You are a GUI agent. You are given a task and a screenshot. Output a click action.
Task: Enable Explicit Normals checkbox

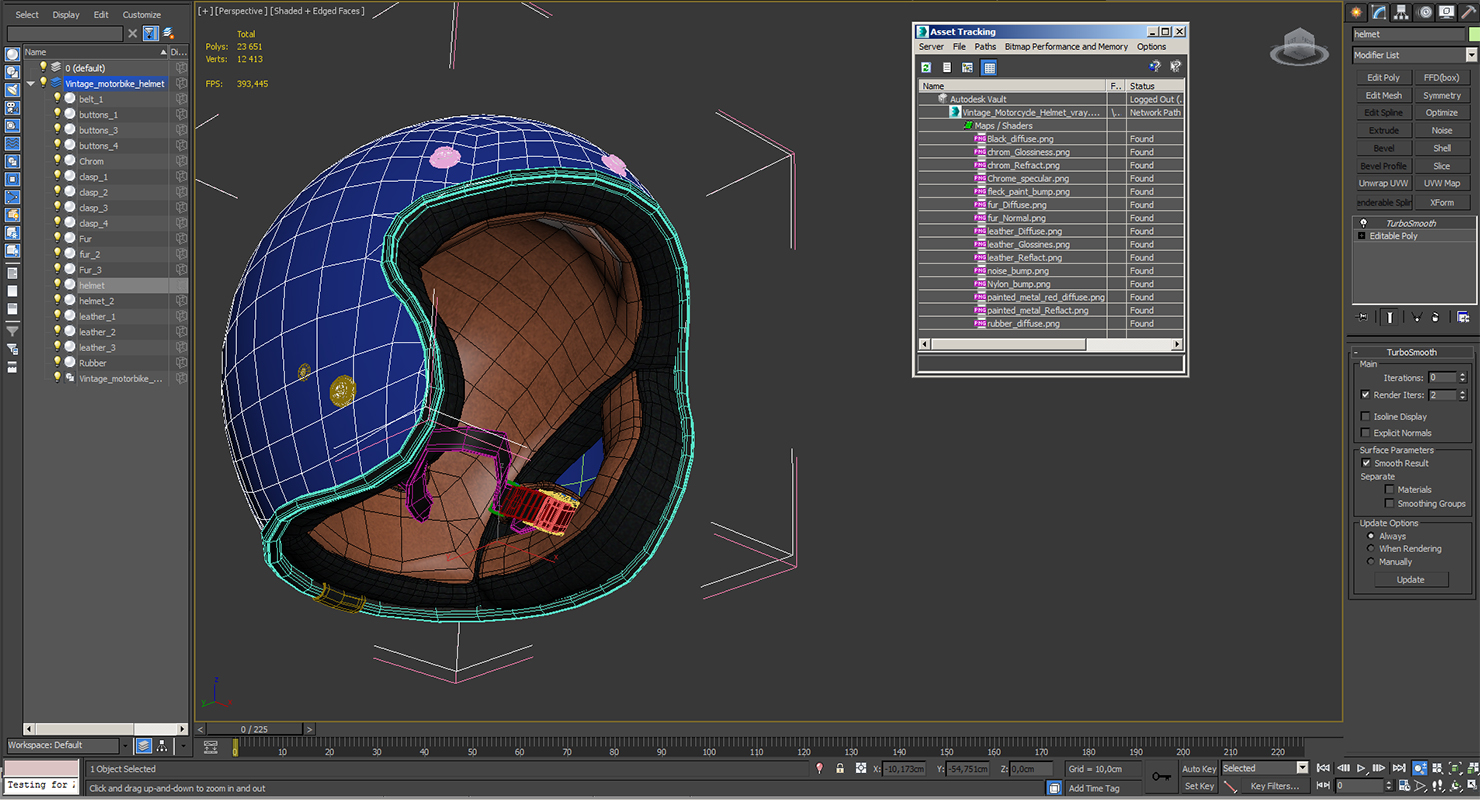coord(1365,433)
